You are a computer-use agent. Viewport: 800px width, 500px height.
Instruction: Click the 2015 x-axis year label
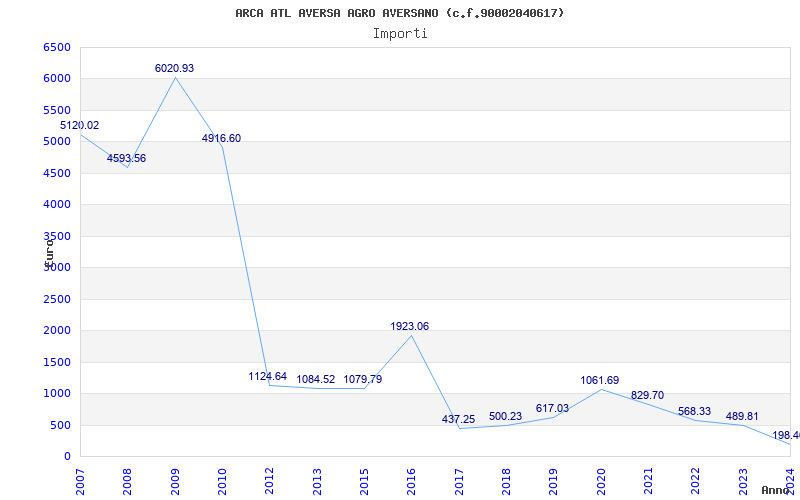[364, 482]
